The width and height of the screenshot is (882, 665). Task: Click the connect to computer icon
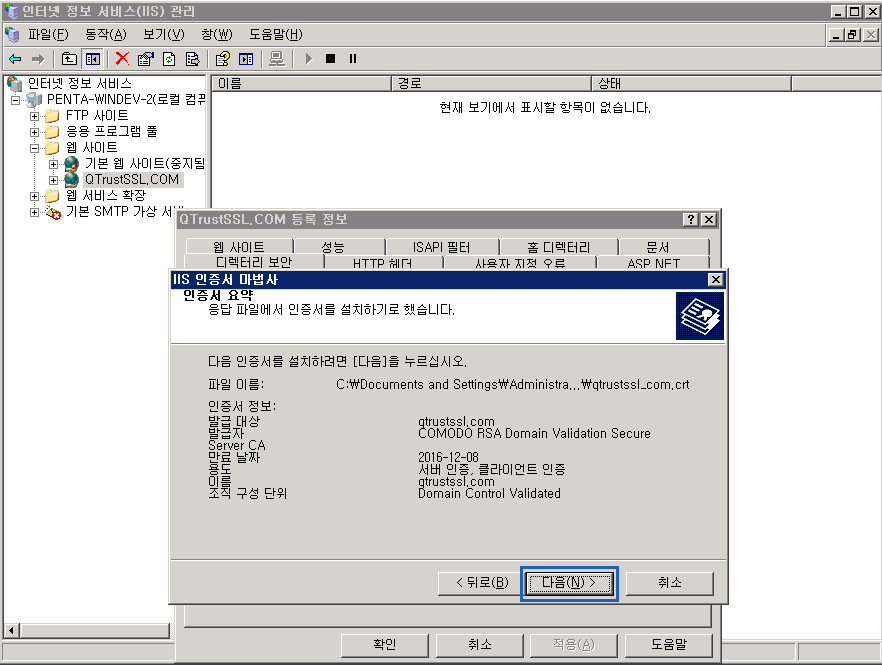tap(277, 59)
